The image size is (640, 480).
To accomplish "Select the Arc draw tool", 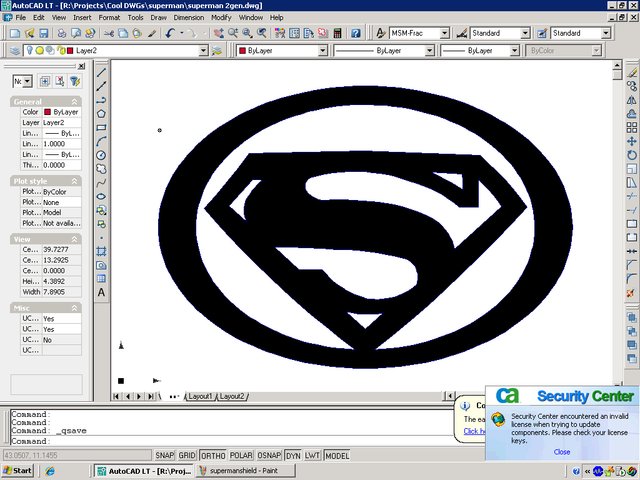I will (101, 141).
